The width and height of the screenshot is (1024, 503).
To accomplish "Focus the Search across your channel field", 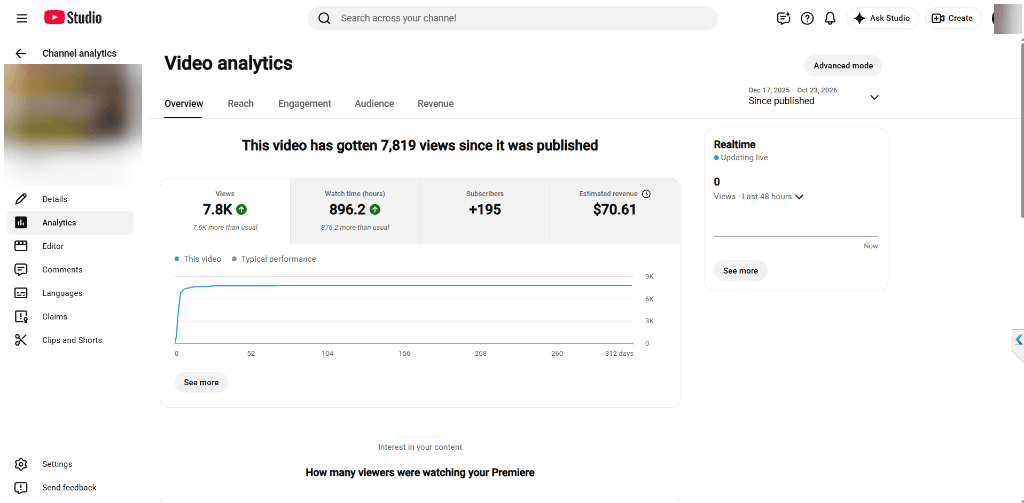I will coord(513,18).
